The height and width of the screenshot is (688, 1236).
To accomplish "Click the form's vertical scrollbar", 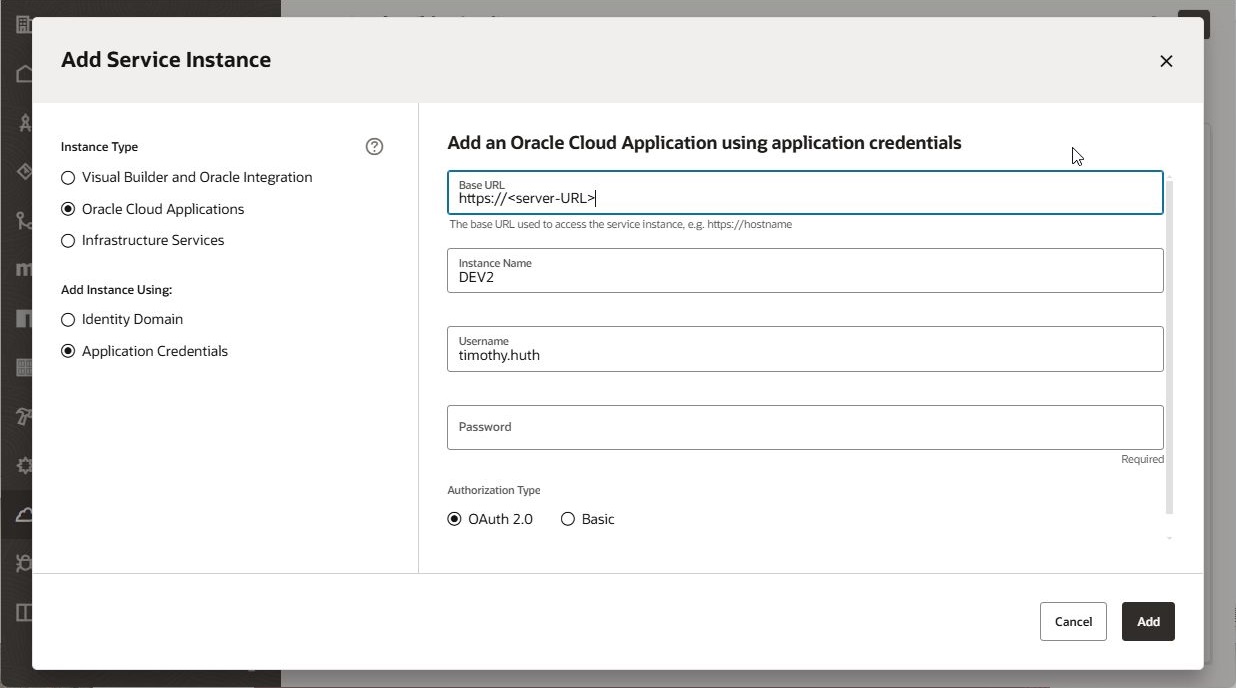I will tap(1169, 345).
